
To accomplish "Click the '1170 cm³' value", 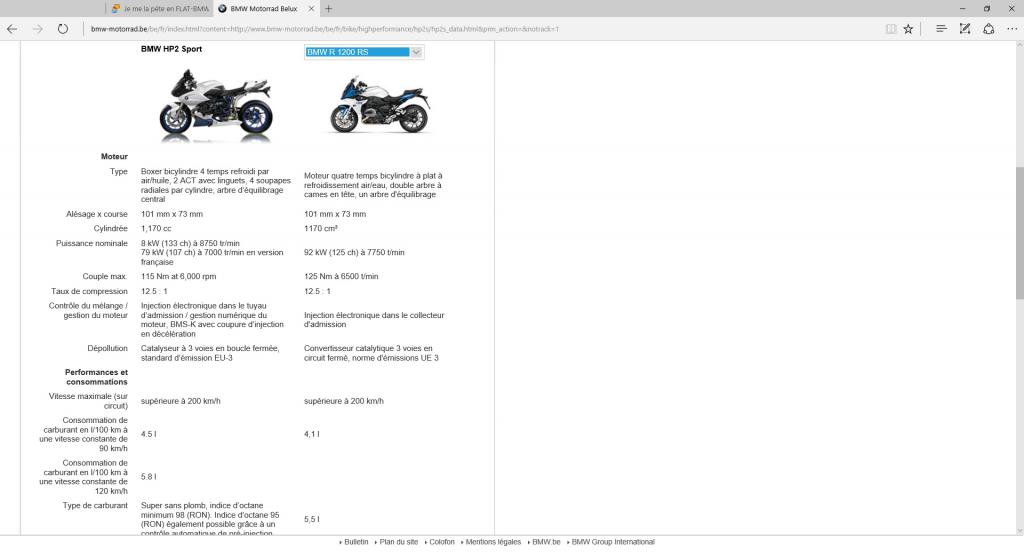I will click(321, 229).
